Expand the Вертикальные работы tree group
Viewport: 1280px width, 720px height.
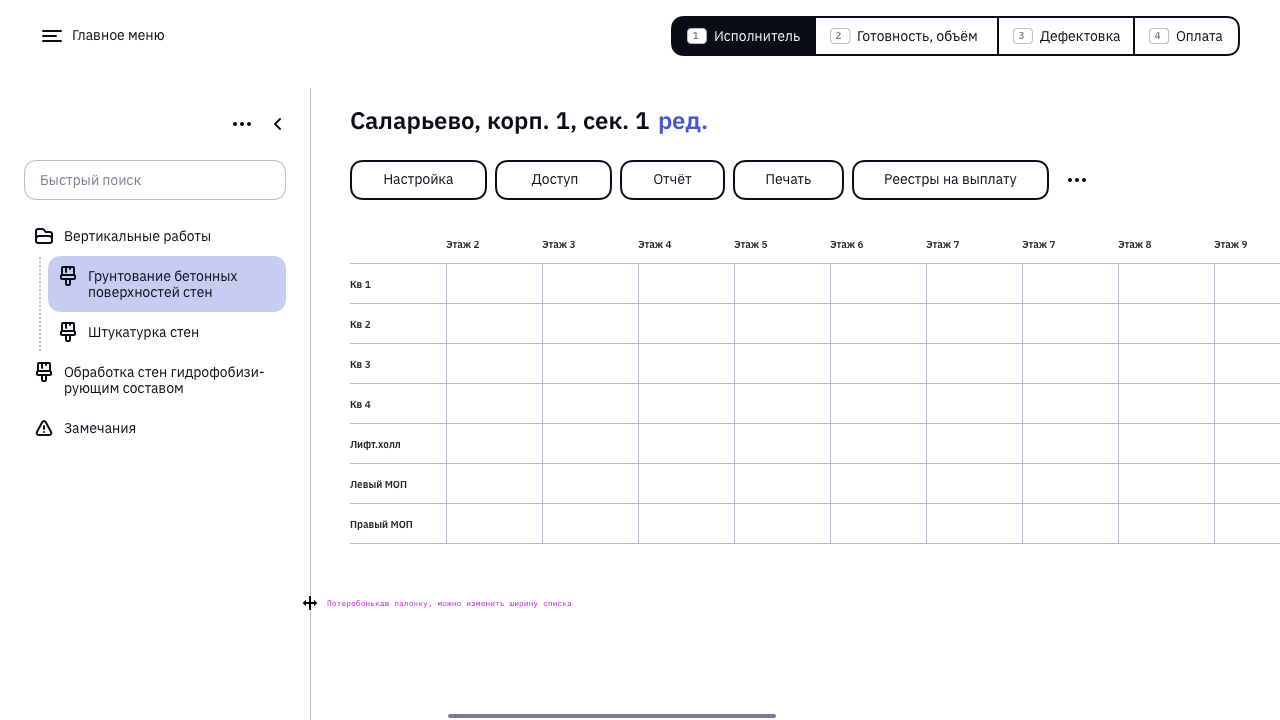click(137, 236)
